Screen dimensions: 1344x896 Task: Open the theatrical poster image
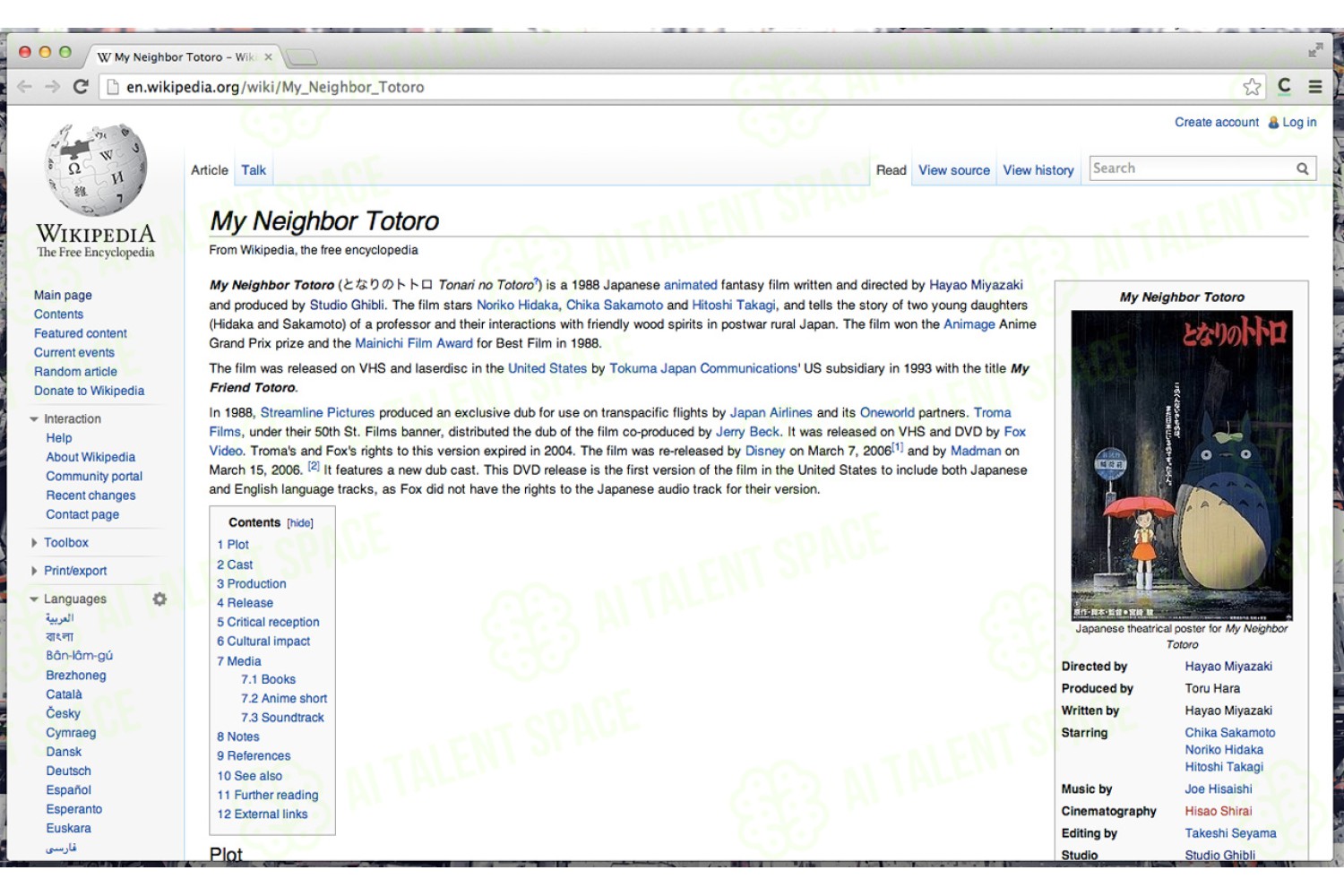[x=1182, y=465]
